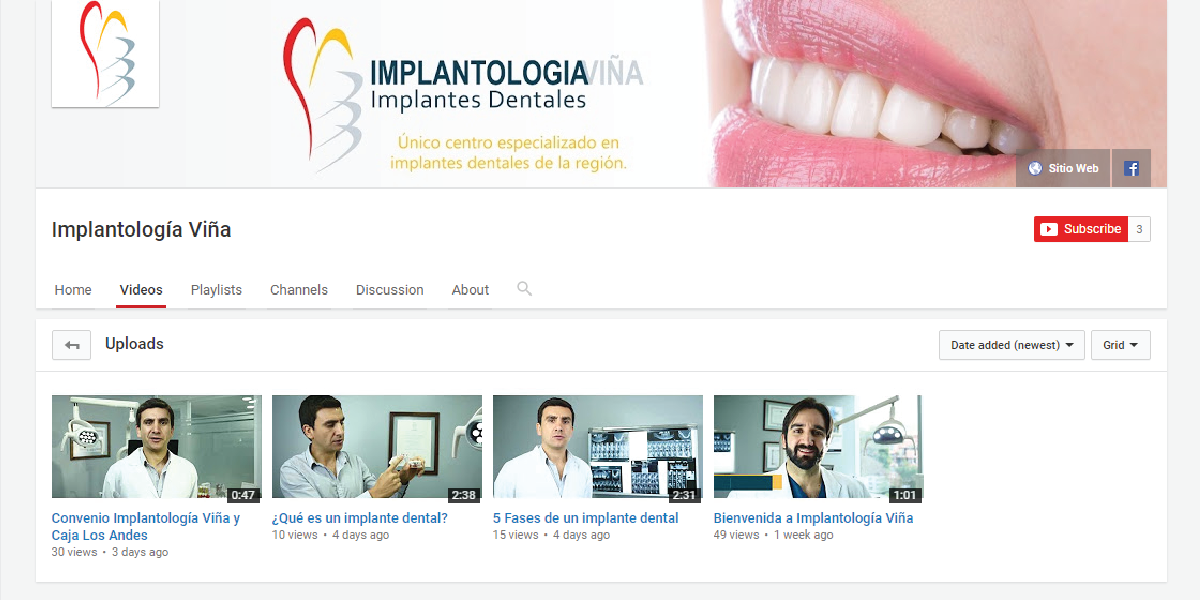Expand the Date added (newest) sort dropdown
Image resolution: width=1200 pixels, height=600 pixels.
[1012, 345]
